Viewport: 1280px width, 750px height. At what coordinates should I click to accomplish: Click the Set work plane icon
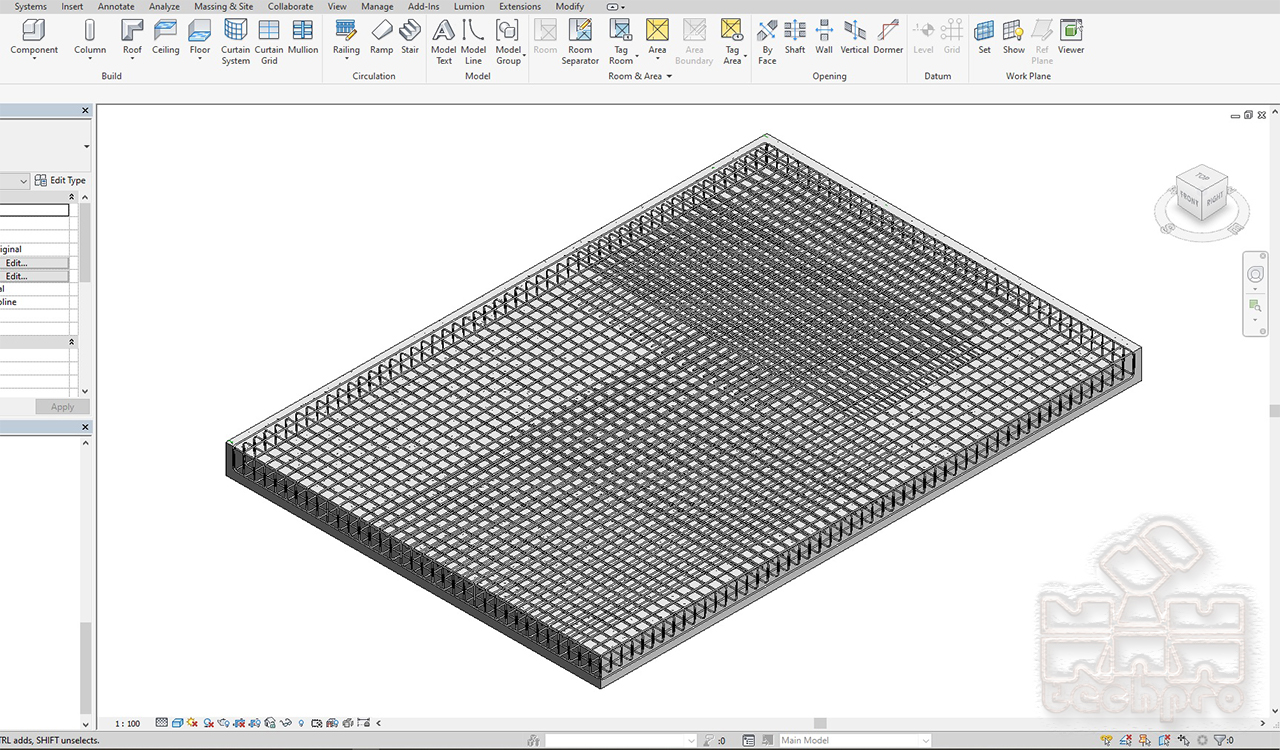pyautogui.click(x=985, y=37)
